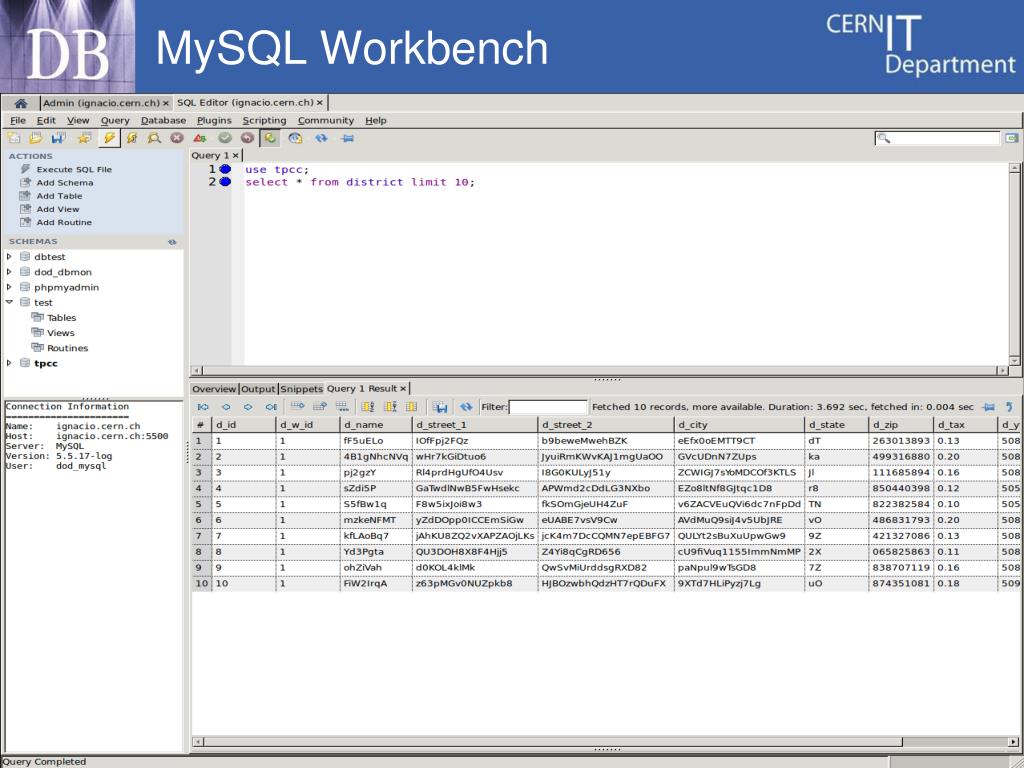The height and width of the screenshot is (768, 1024).
Task: Export the result set to a file
Action: click(441, 407)
